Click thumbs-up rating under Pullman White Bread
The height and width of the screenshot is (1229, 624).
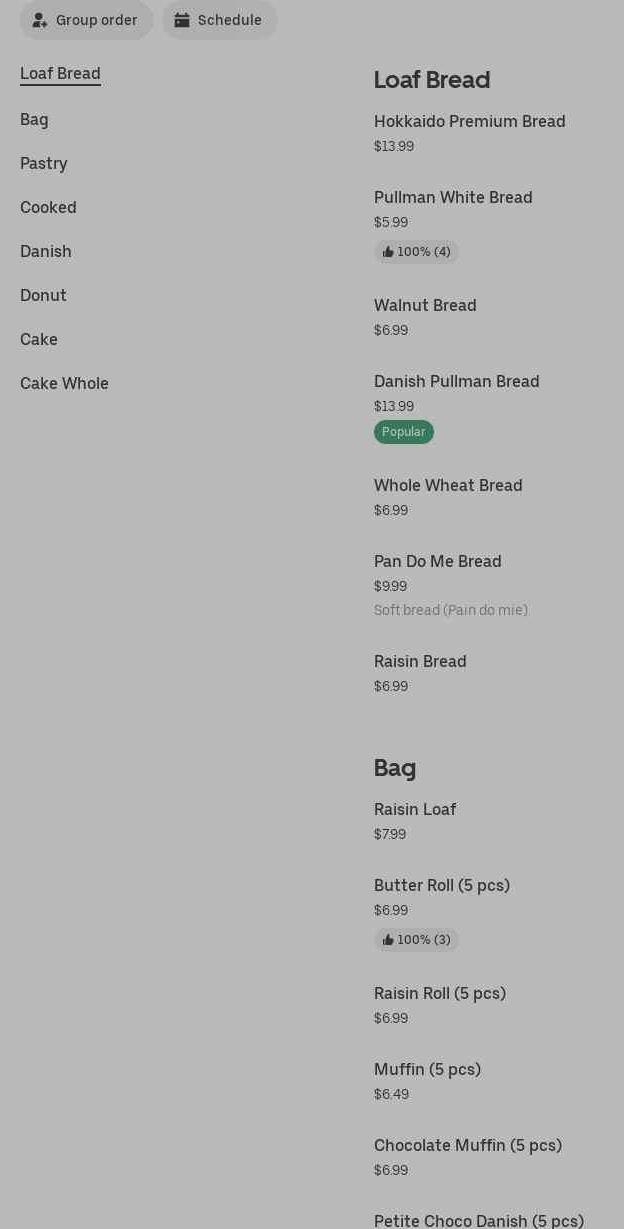pos(416,252)
